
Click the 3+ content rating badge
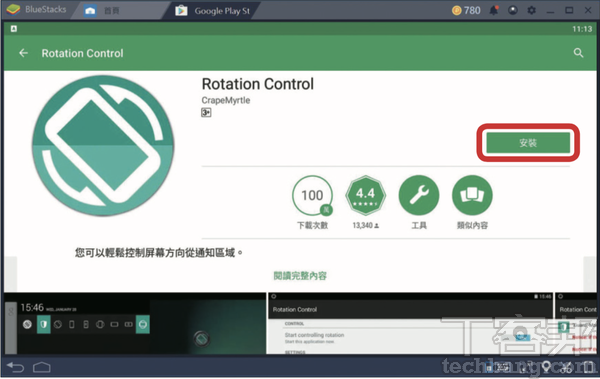(206, 113)
